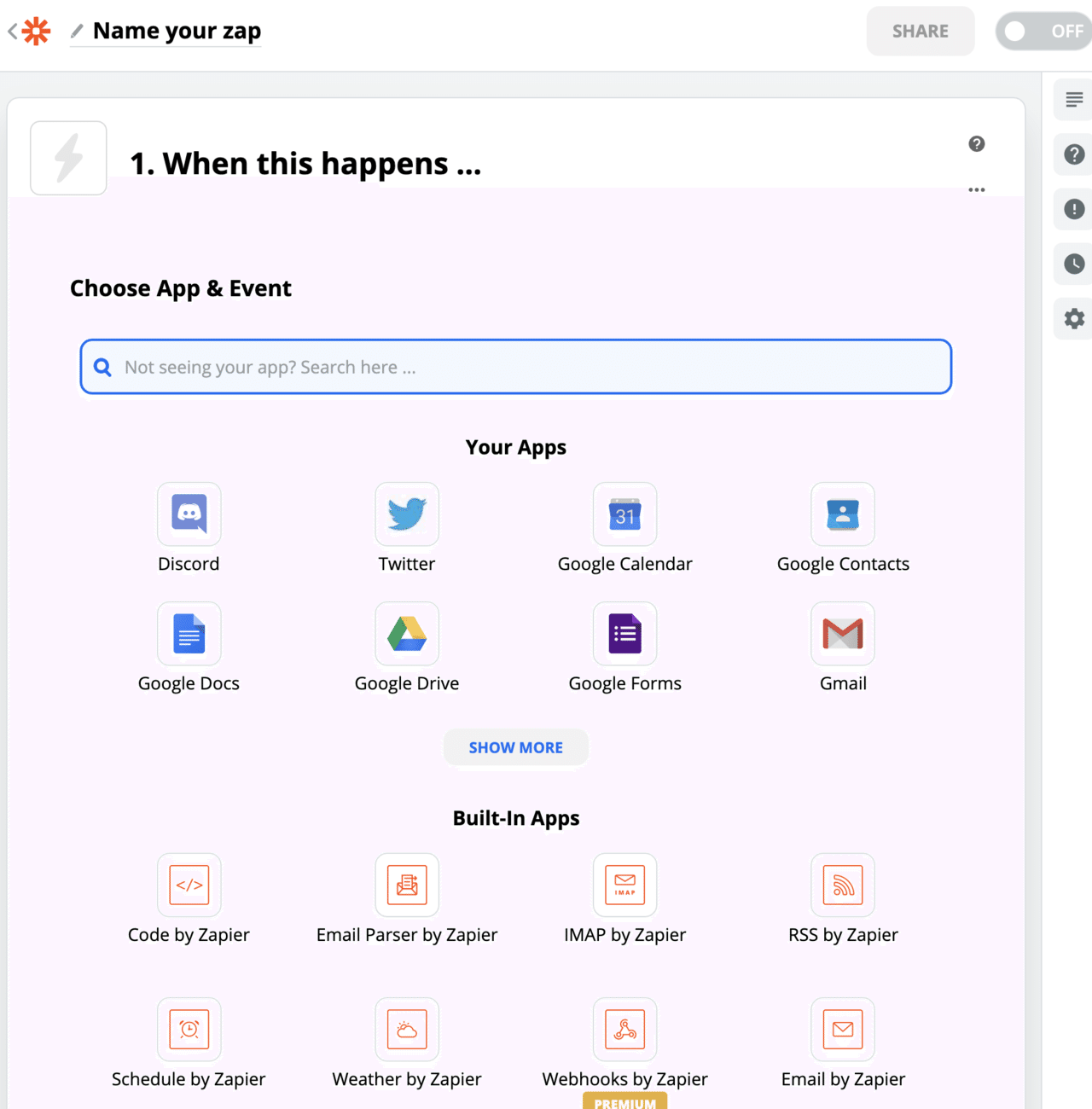Click the SHARE button
1092x1109 pixels.
pyautogui.click(x=921, y=31)
